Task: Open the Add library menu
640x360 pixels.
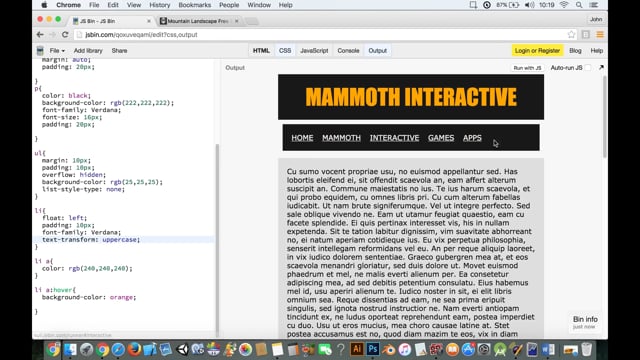Action: click(x=88, y=51)
